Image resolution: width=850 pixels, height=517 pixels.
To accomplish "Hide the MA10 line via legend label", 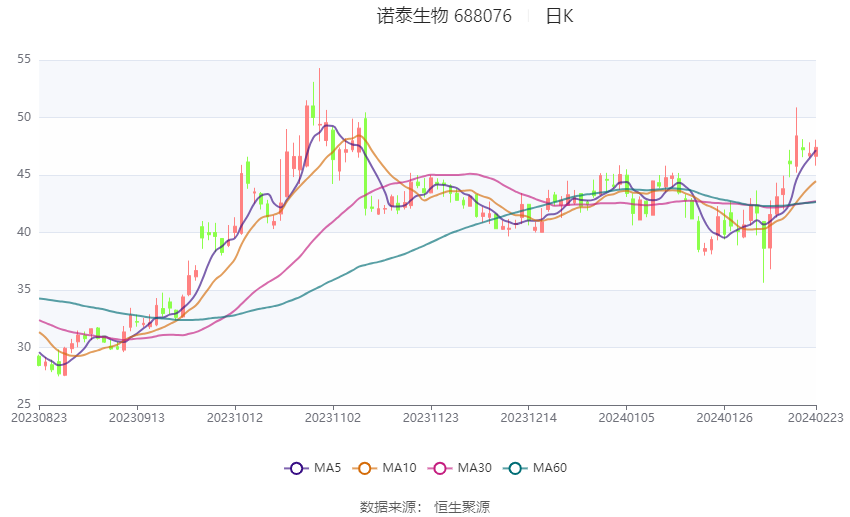I will click(399, 468).
